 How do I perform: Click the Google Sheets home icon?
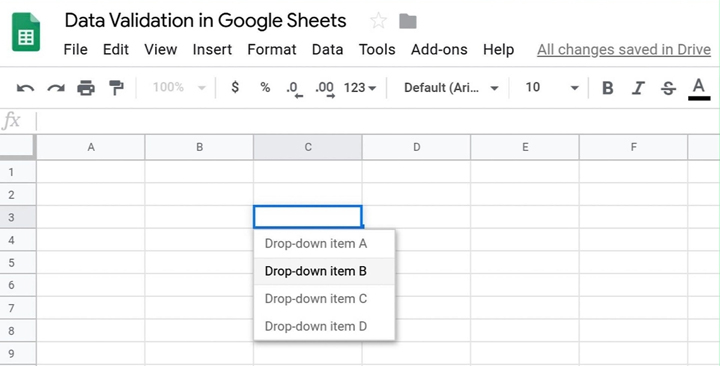26,32
